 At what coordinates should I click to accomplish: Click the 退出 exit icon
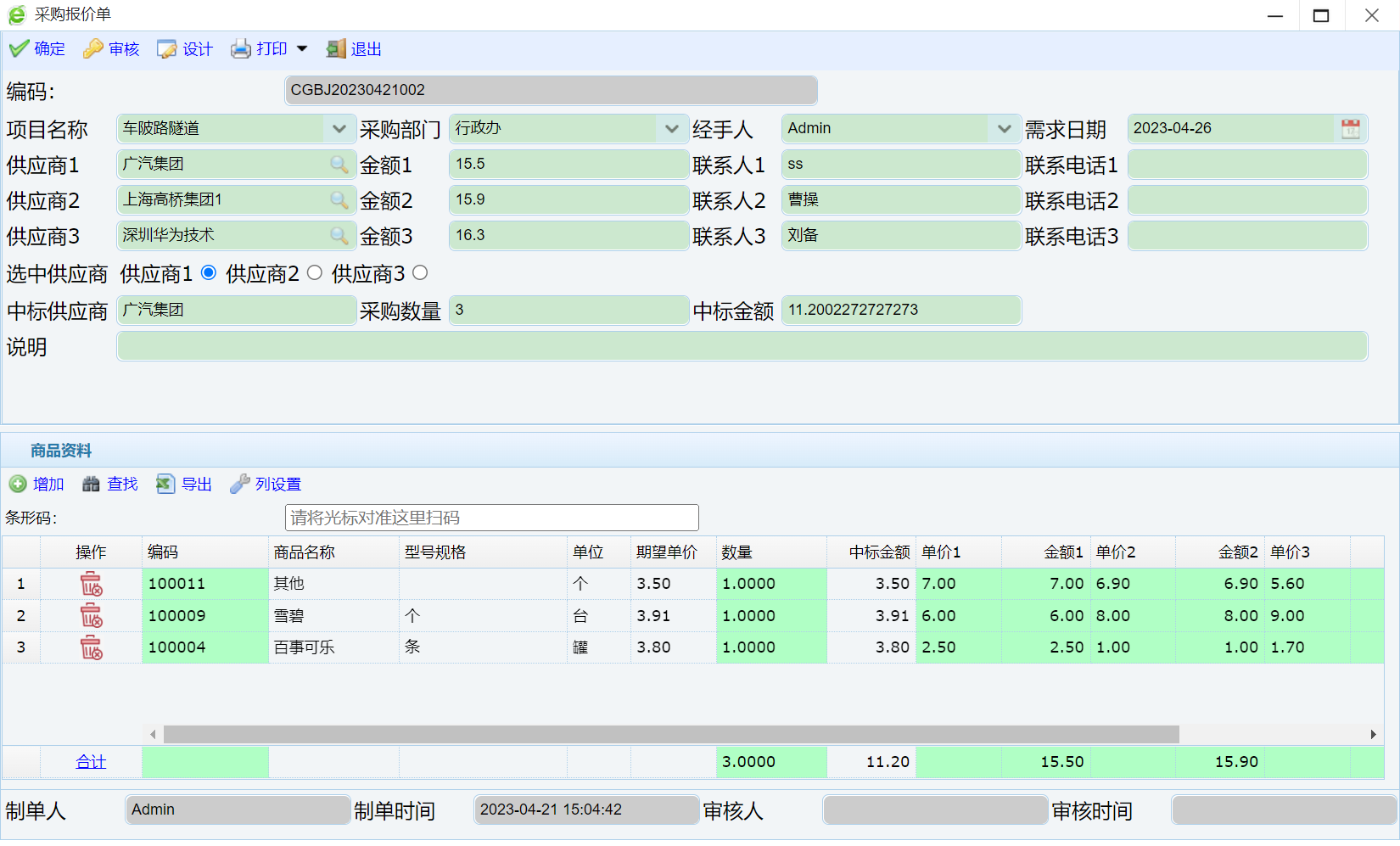336,49
